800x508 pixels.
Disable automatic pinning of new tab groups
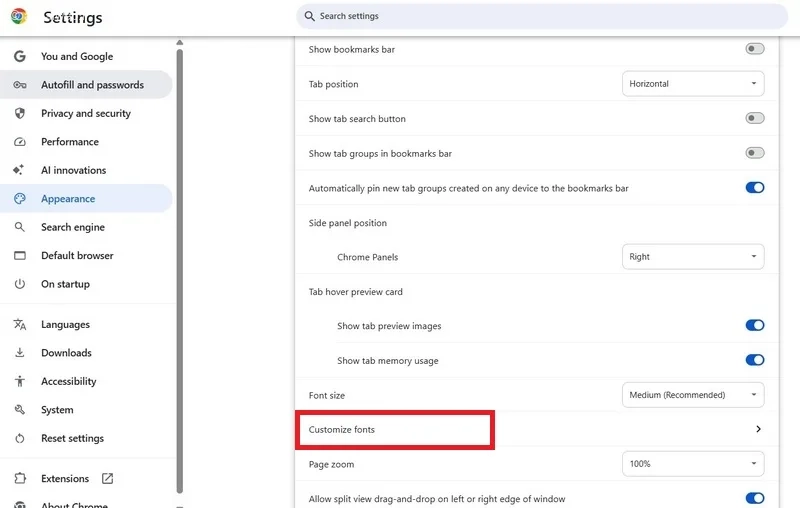pyautogui.click(x=755, y=188)
